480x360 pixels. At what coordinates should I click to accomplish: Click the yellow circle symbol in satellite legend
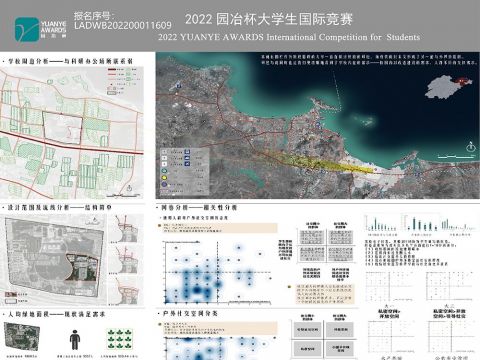164,177
